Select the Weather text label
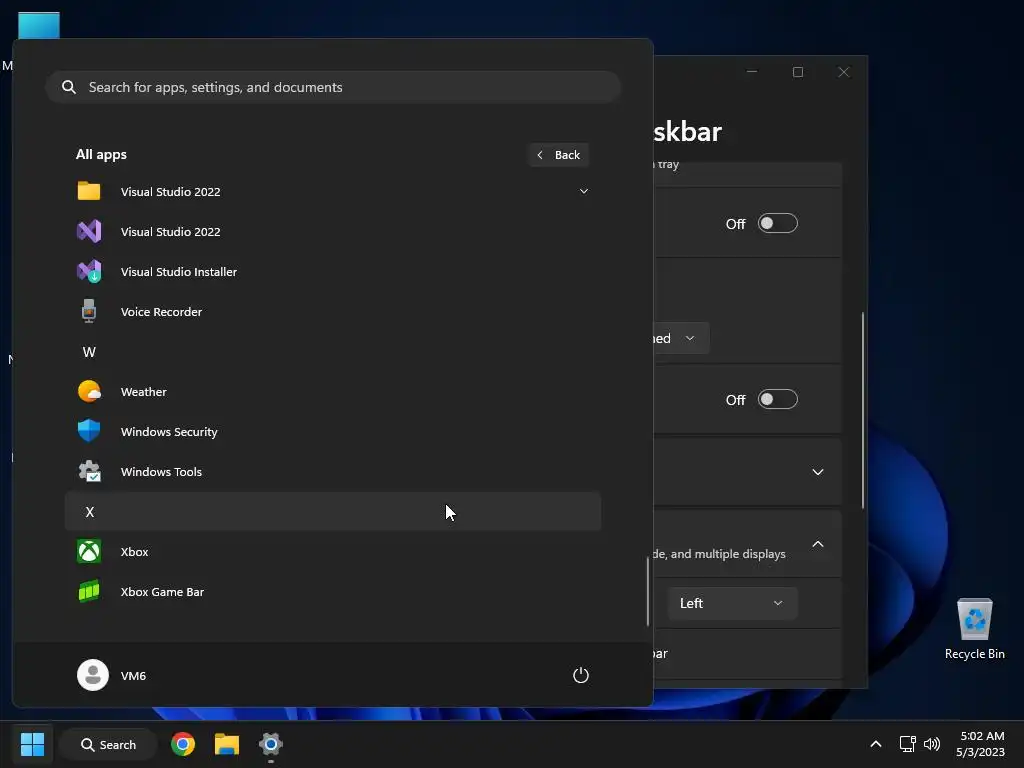This screenshot has height=768, width=1024. click(x=144, y=392)
